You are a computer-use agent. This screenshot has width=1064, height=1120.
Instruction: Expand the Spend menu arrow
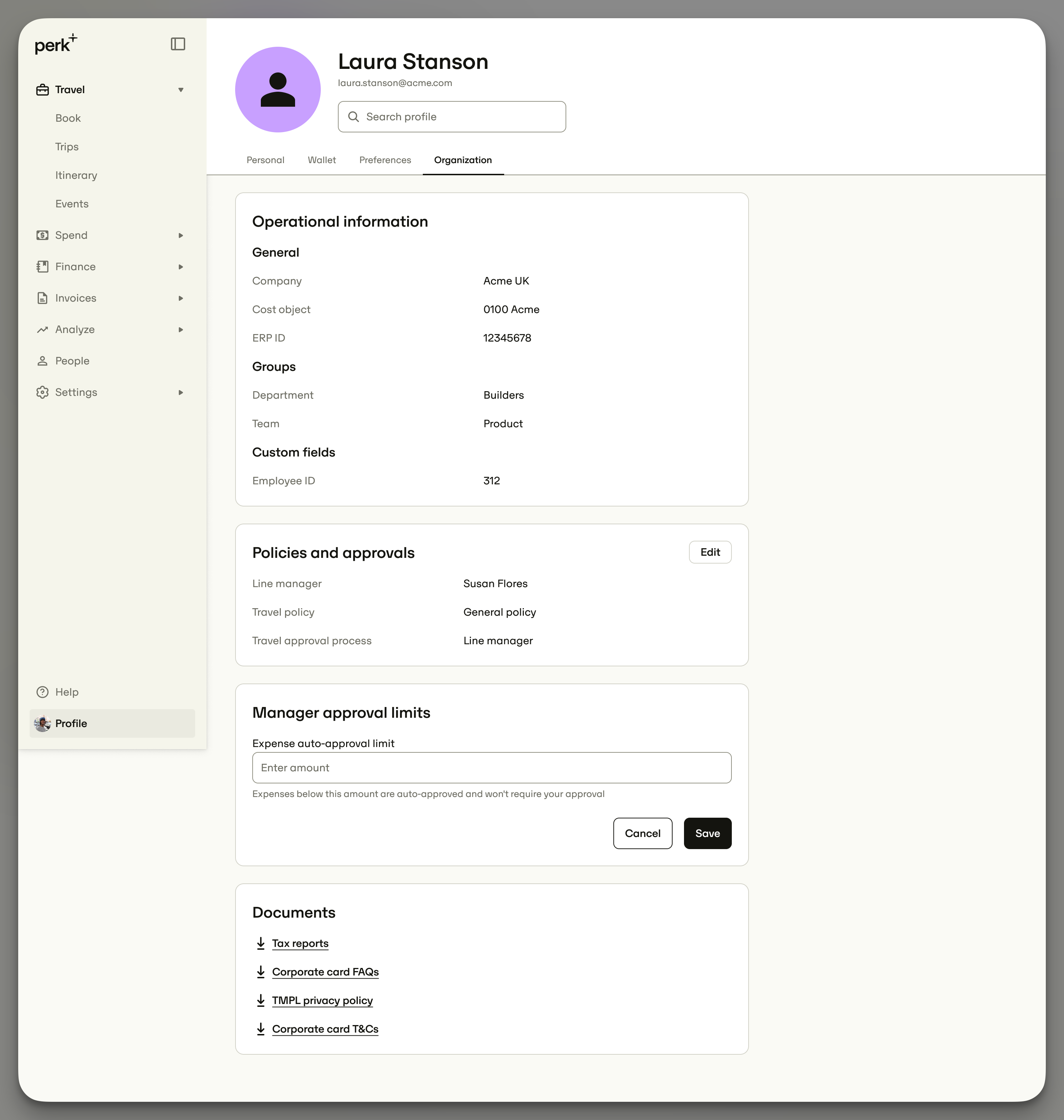click(181, 235)
